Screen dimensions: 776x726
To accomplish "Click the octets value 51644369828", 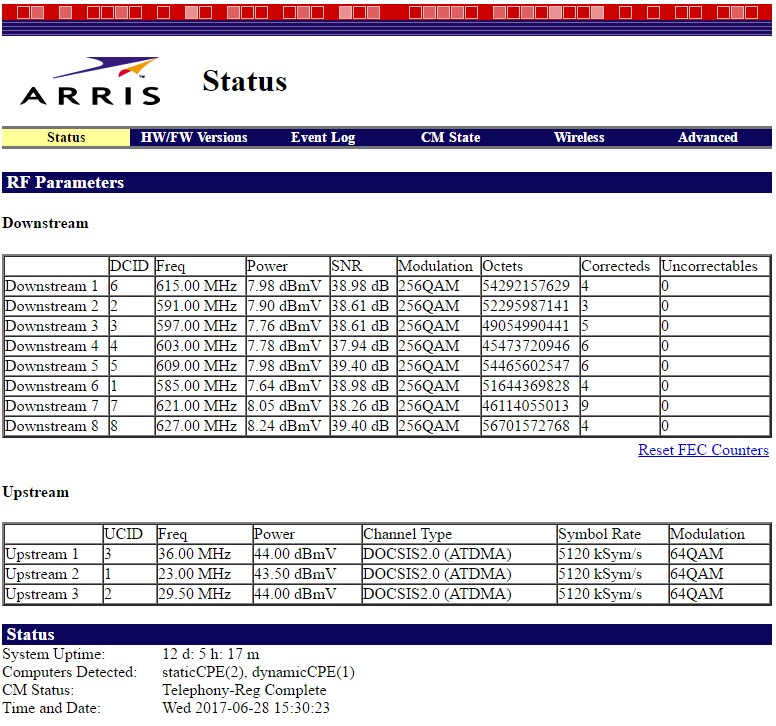I will (x=526, y=386).
